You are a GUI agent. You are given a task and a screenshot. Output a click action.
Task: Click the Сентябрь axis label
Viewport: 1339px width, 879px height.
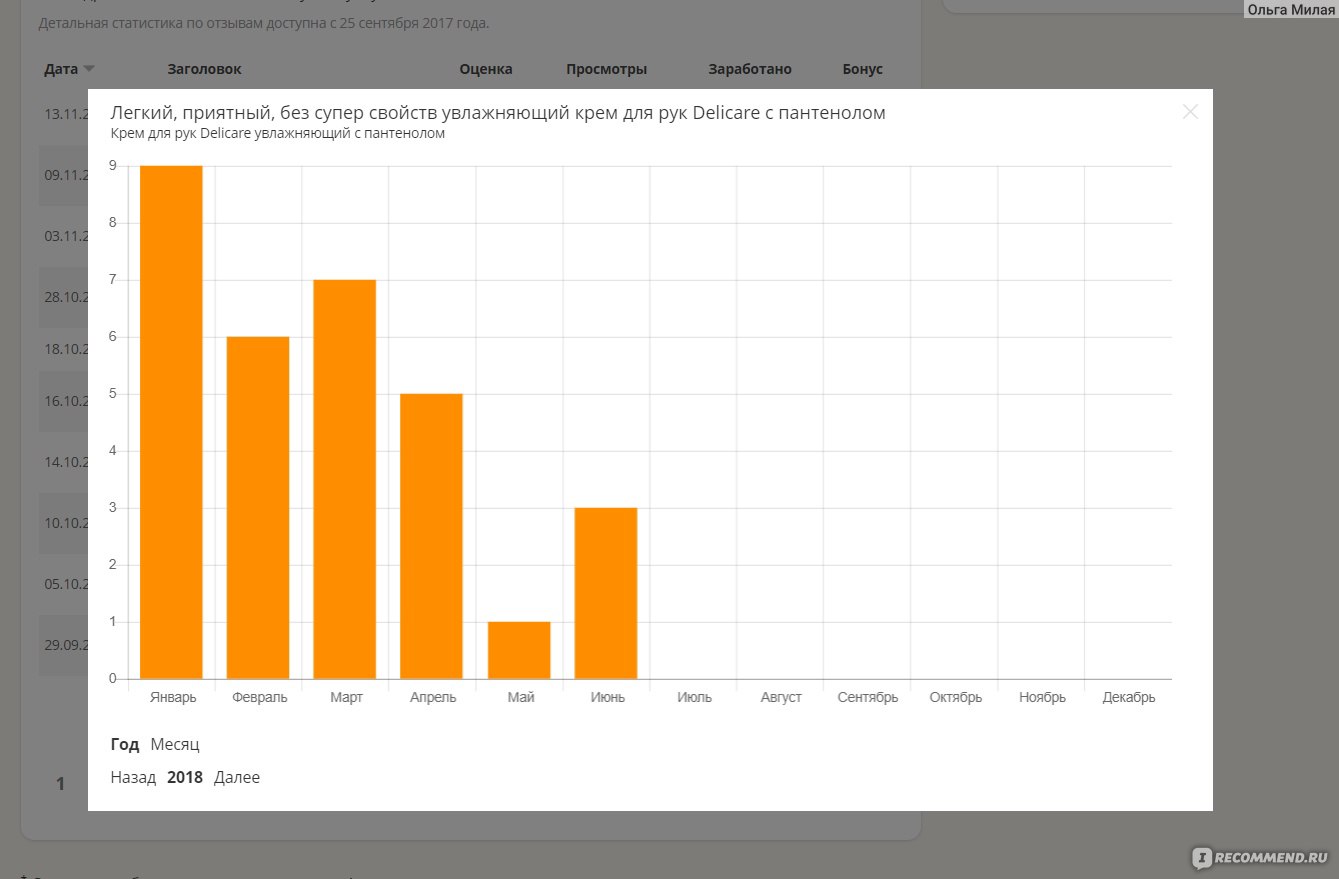868,698
